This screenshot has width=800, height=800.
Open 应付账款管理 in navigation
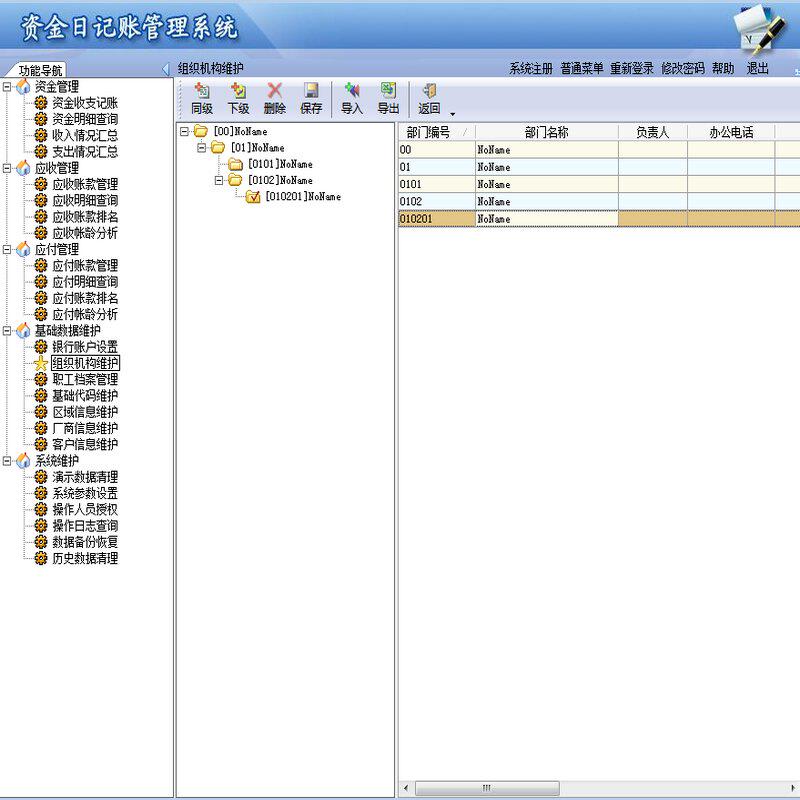pos(85,266)
